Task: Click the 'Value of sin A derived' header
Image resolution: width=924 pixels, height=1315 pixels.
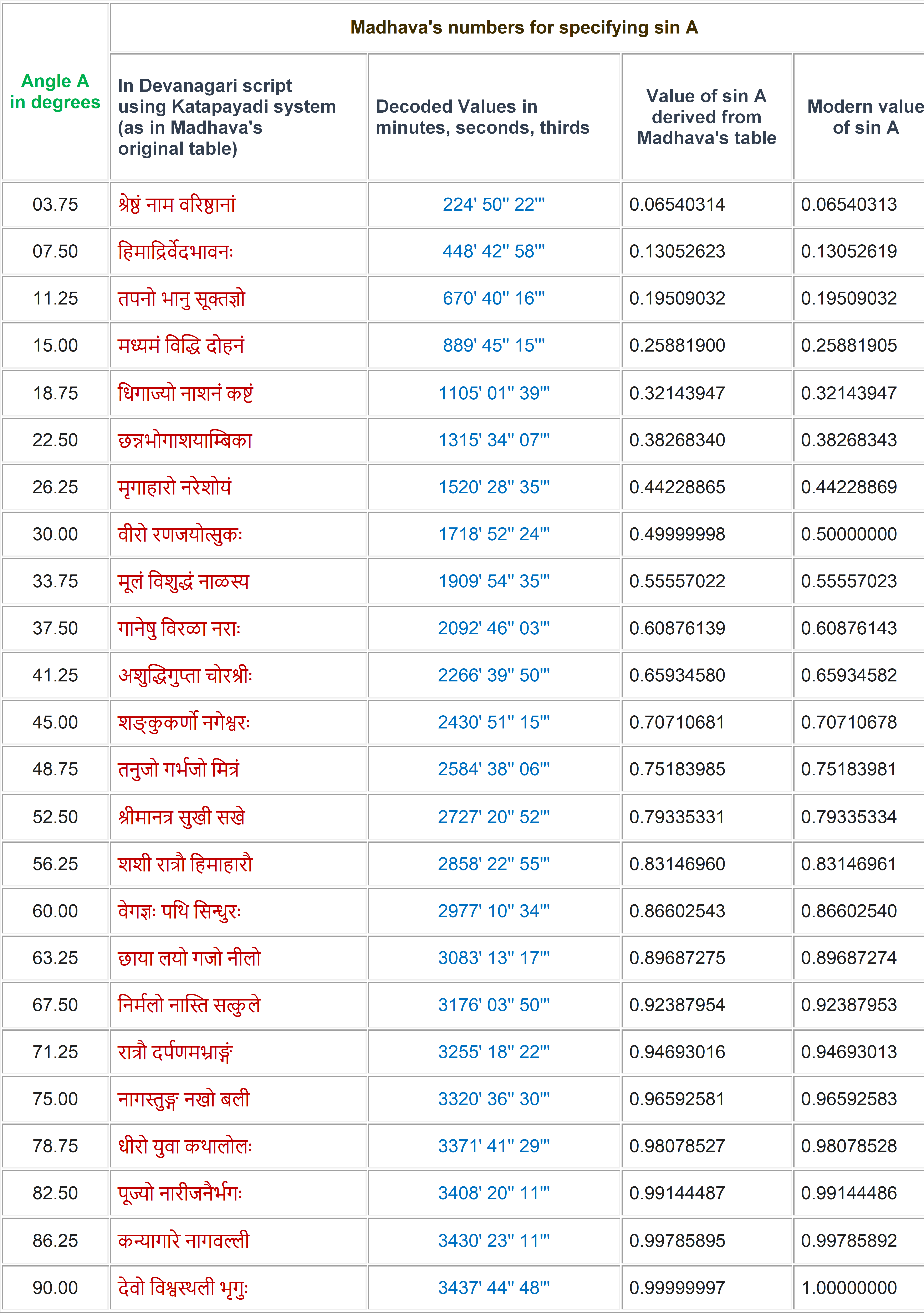Action: point(706,117)
